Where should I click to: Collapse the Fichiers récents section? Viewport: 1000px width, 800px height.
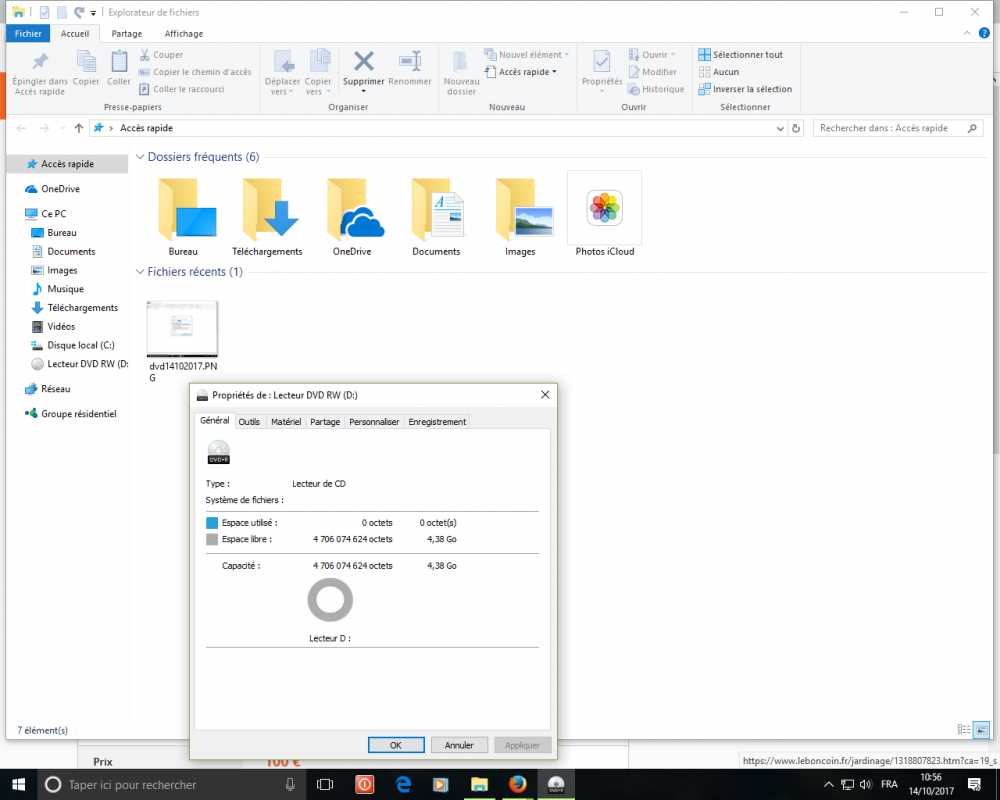click(x=140, y=272)
